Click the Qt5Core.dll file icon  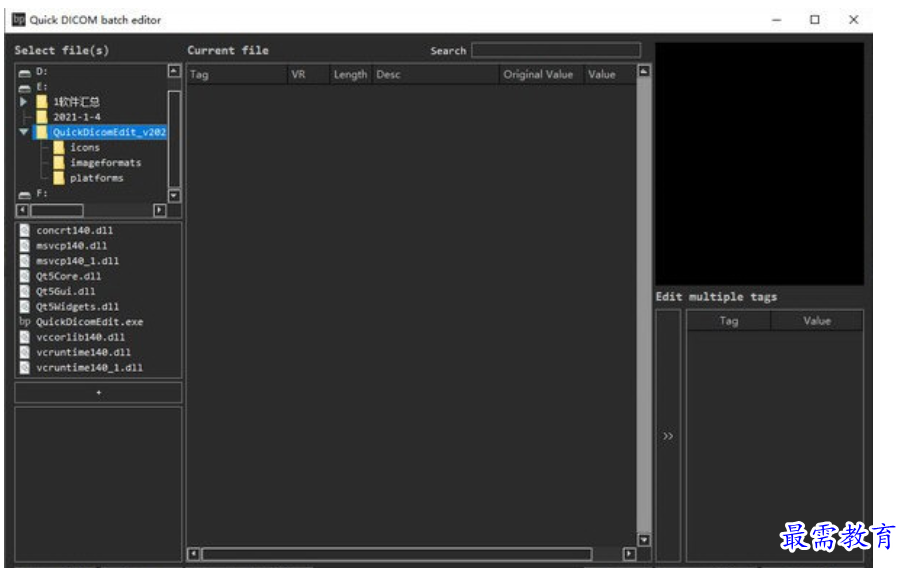[x=25, y=276]
